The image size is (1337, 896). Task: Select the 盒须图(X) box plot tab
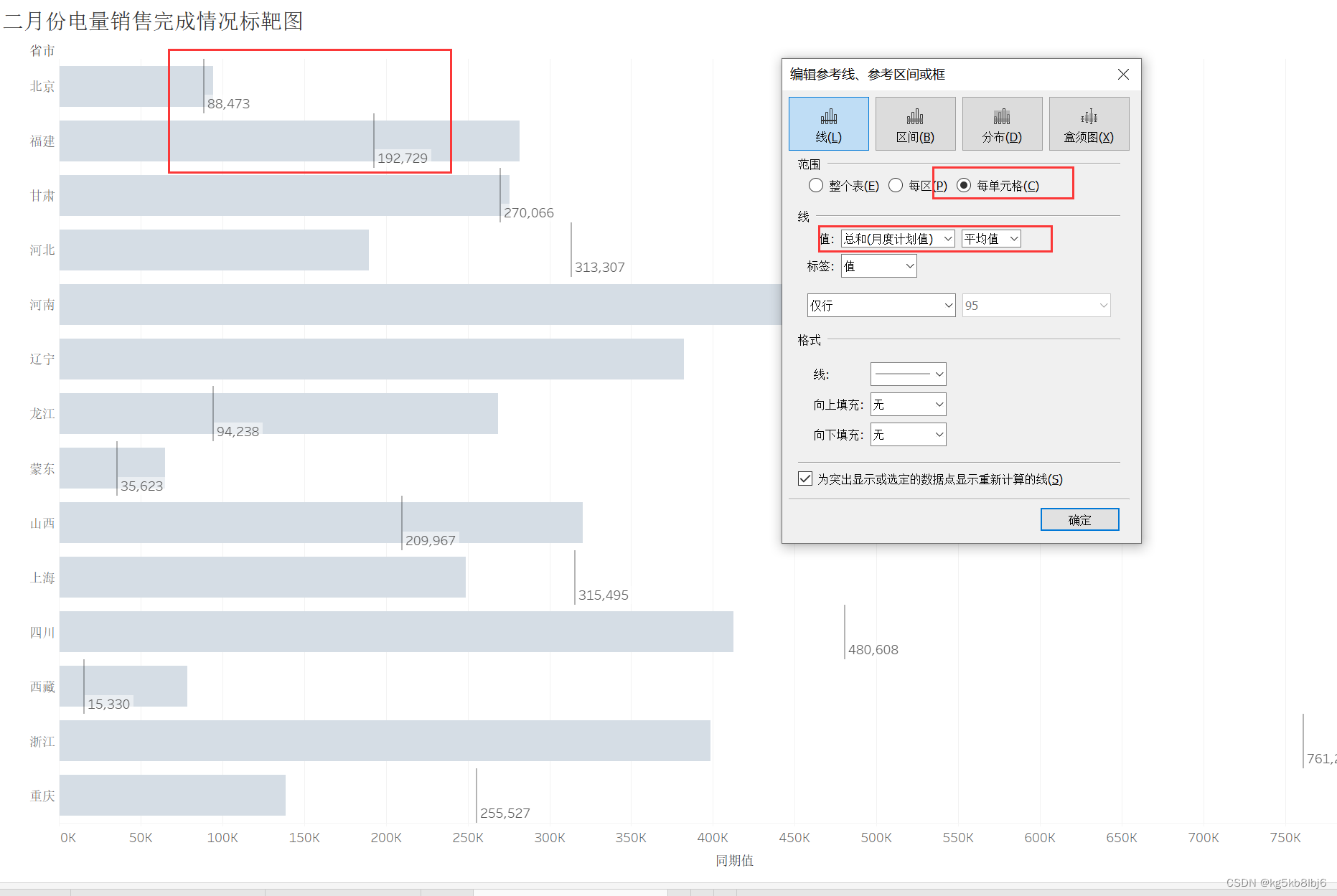click(x=1089, y=124)
